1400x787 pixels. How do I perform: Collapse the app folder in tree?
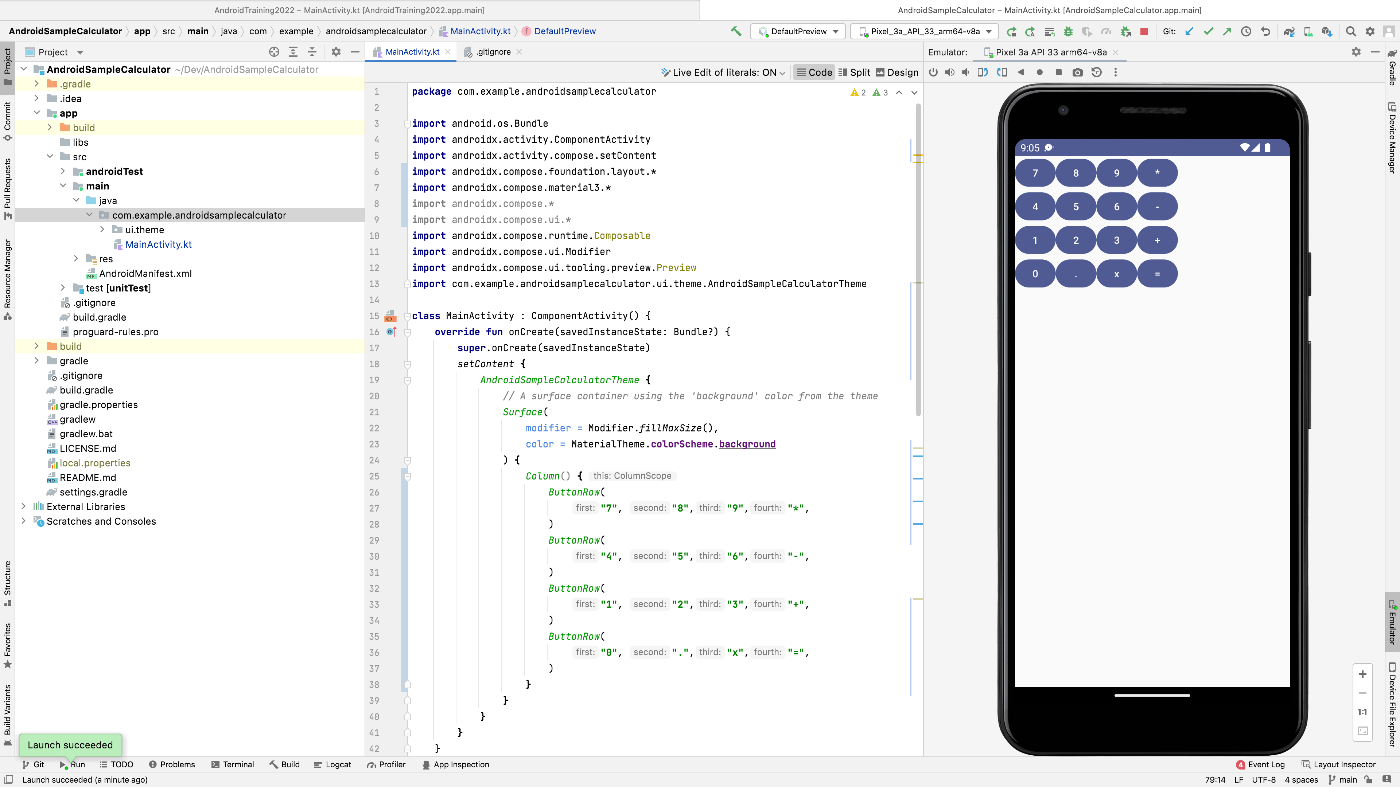pos(37,113)
